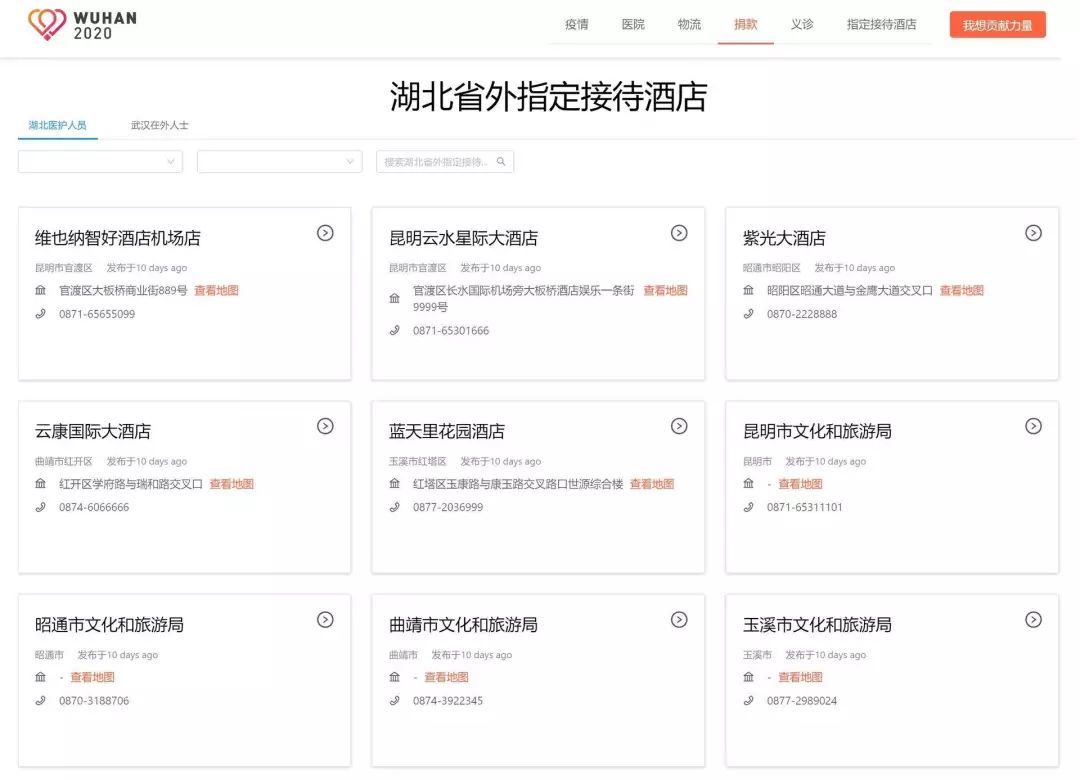Image resolution: width=1080 pixels, height=780 pixels.
Task: Select the 湖北医护人员 tab
Action: coord(56,127)
